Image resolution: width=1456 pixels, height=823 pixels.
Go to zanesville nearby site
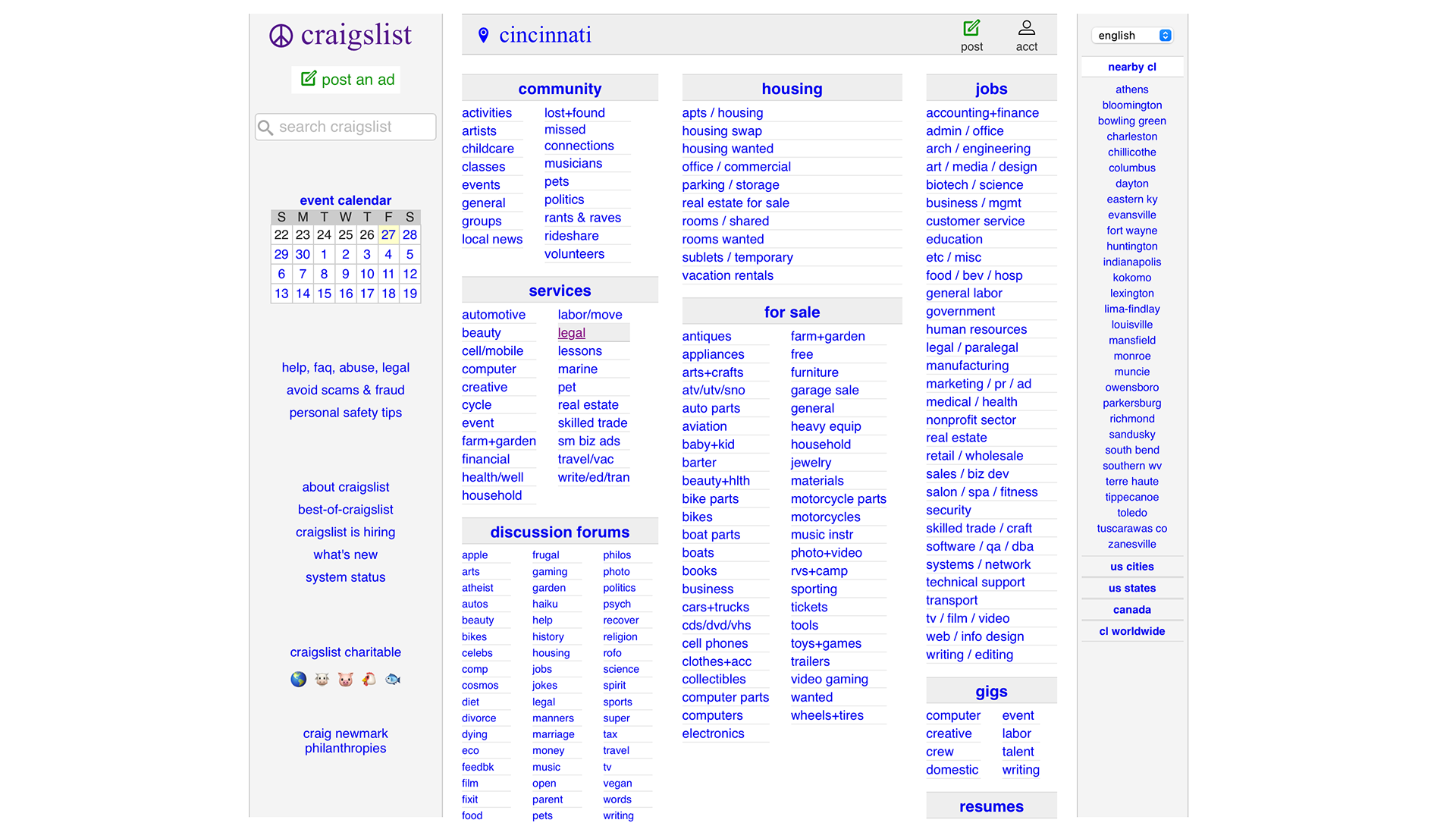coord(1131,544)
